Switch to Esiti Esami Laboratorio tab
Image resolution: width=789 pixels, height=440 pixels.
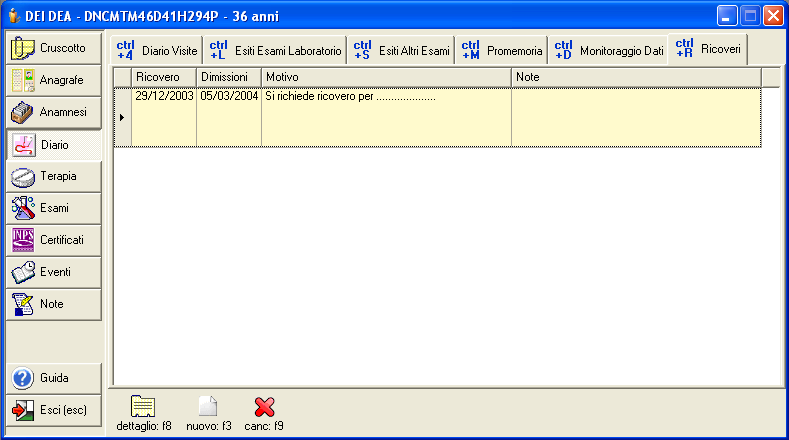(276, 50)
